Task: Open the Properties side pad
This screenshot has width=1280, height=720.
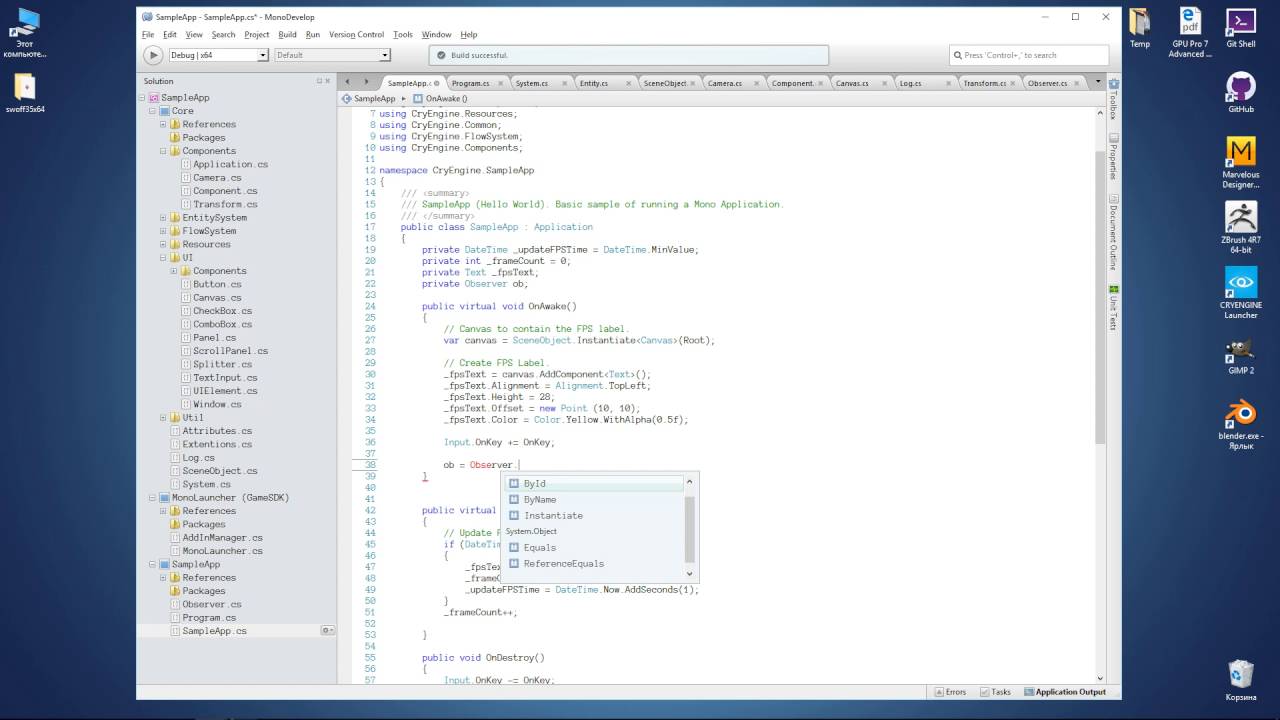Action: 1113,157
